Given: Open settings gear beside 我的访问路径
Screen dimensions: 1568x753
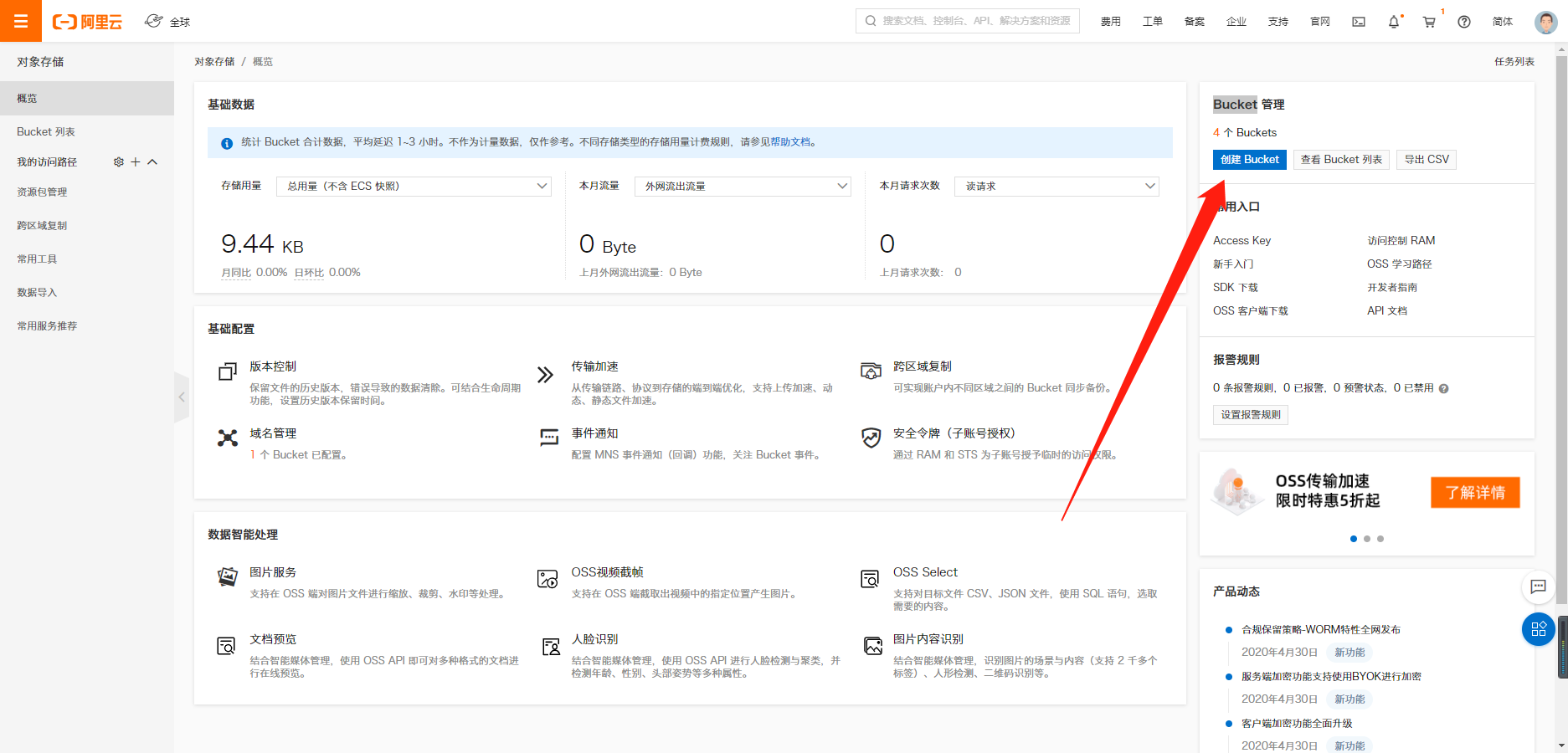Looking at the screenshot, I should [x=119, y=161].
